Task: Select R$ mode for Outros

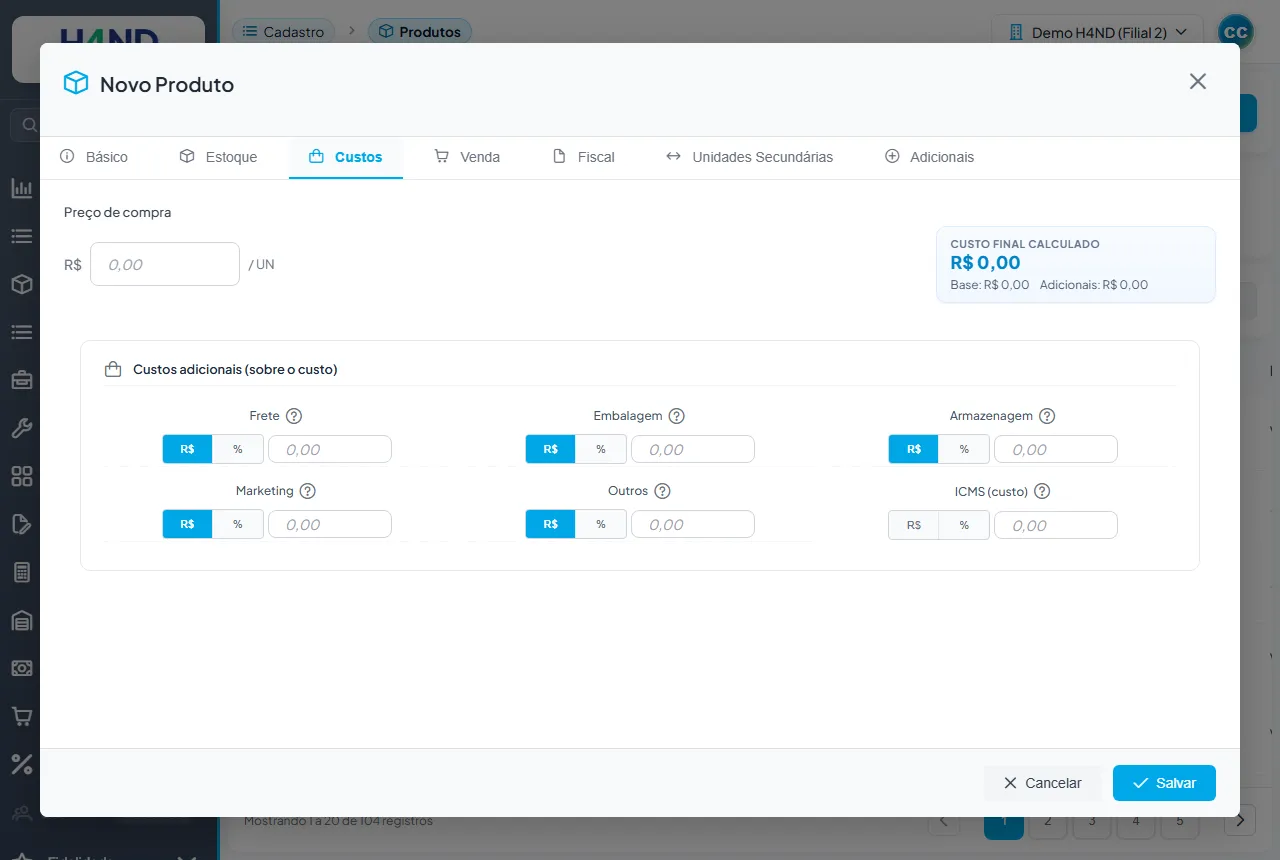Action: click(551, 524)
